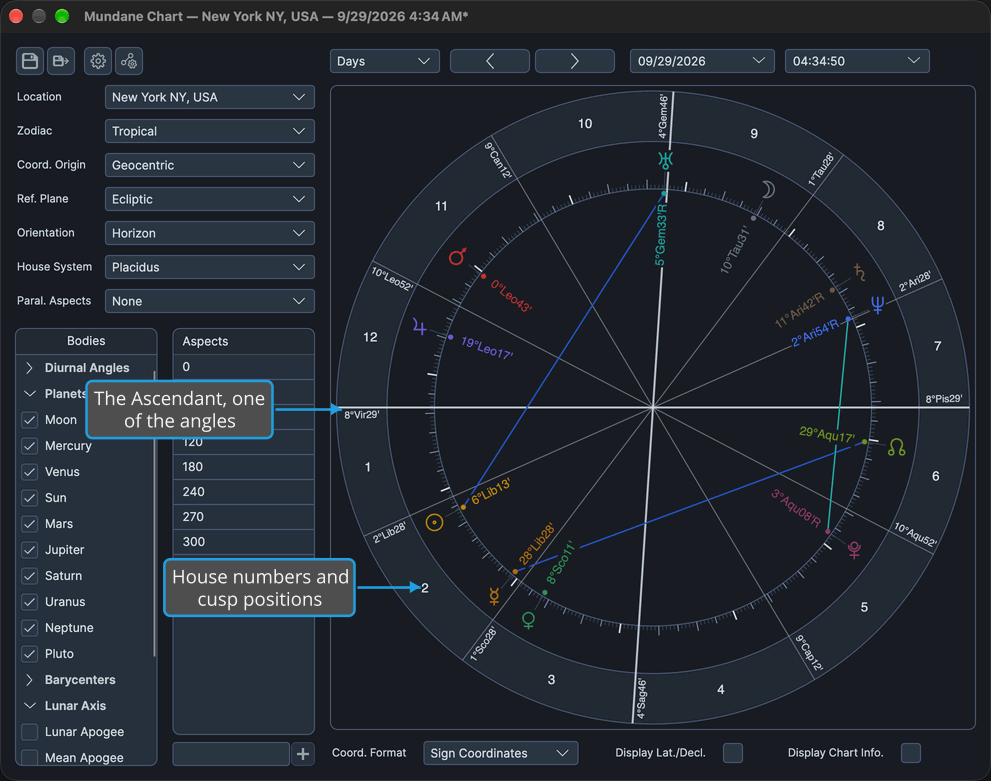The width and height of the screenshot is (991, 781).
Task: Open the Orientation Horizon dropdown
Action: click(210, 234)
